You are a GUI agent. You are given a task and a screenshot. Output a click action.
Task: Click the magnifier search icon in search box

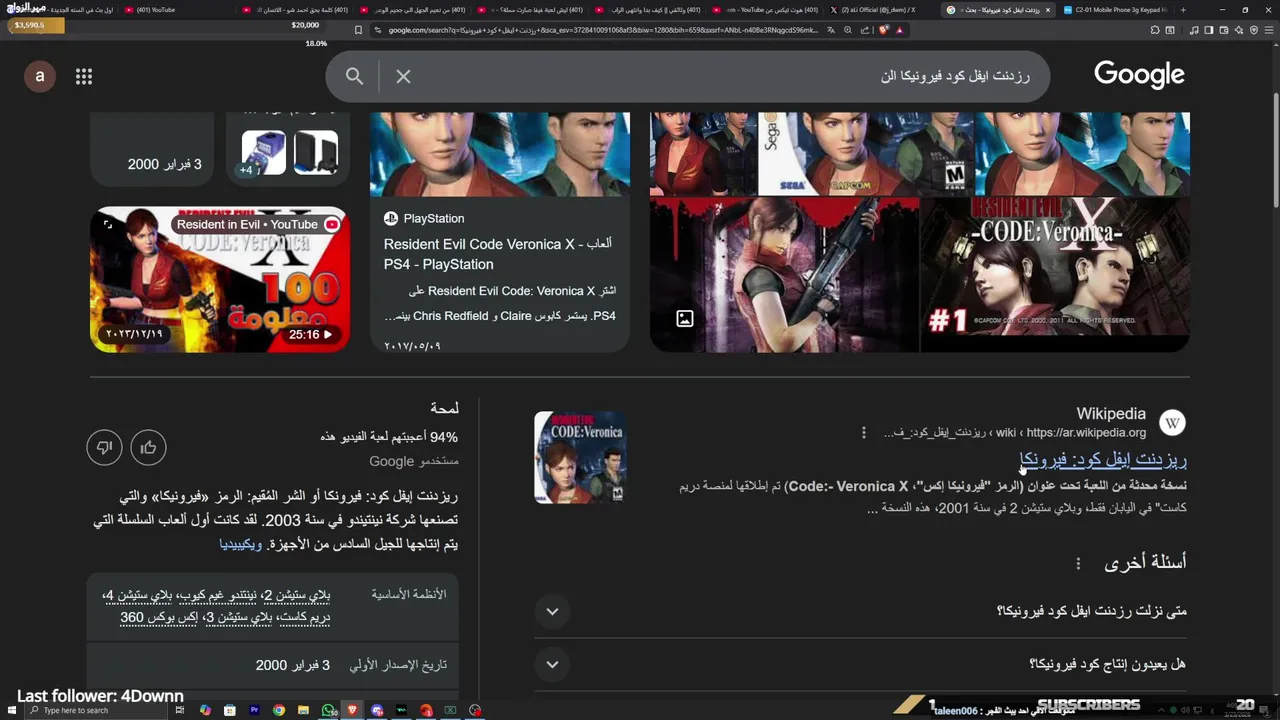click(354, 76)
